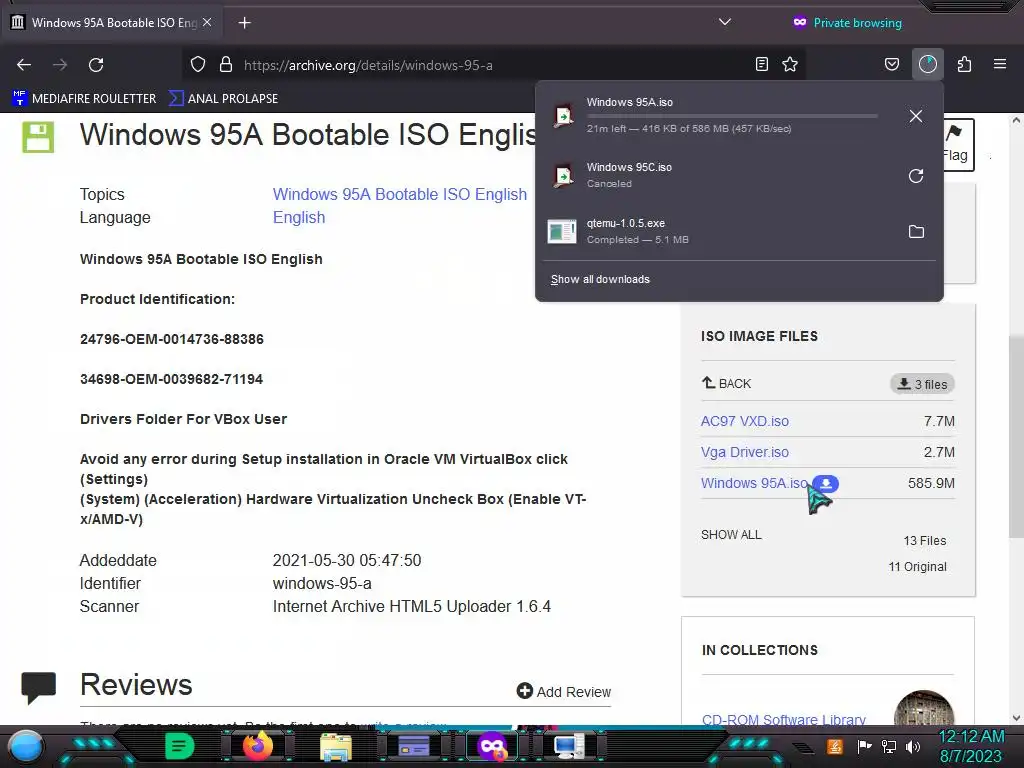The height and width of the screenshot is (768, 1024).
Task: Click the network tray icon
Action: [889, 746]
